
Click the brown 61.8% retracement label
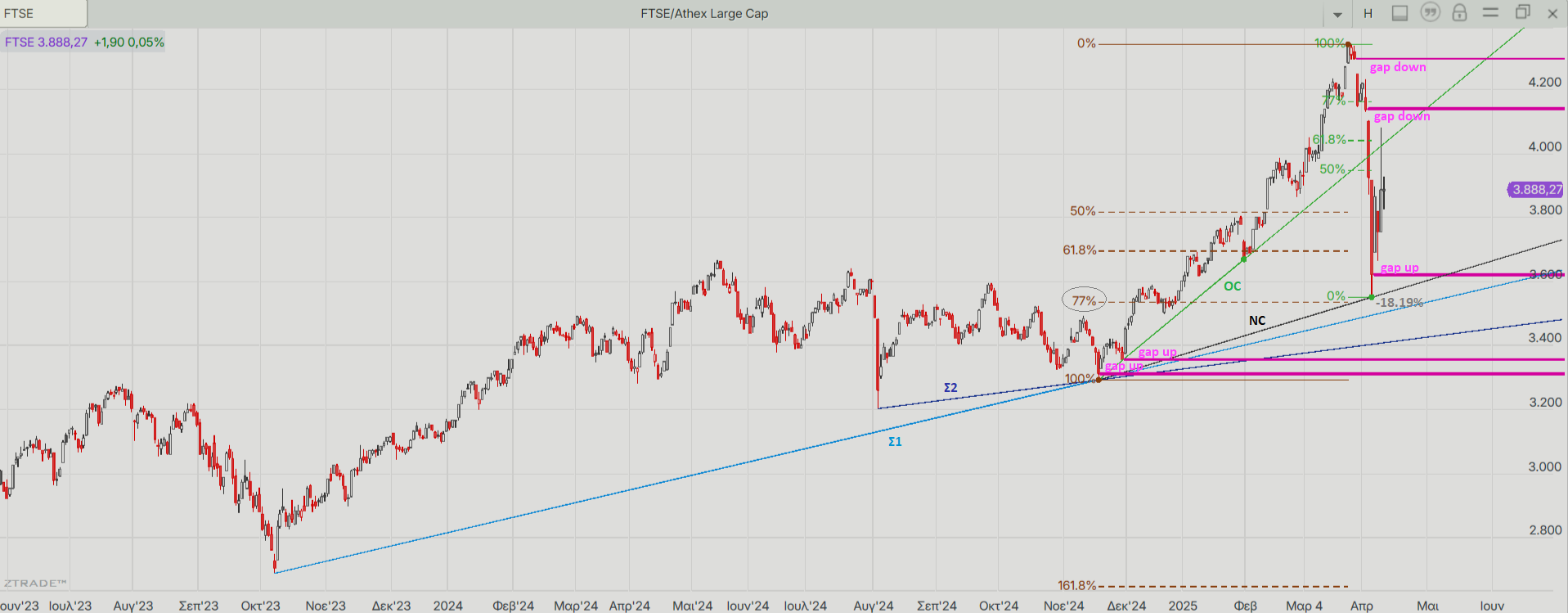tap(1080, 250)
